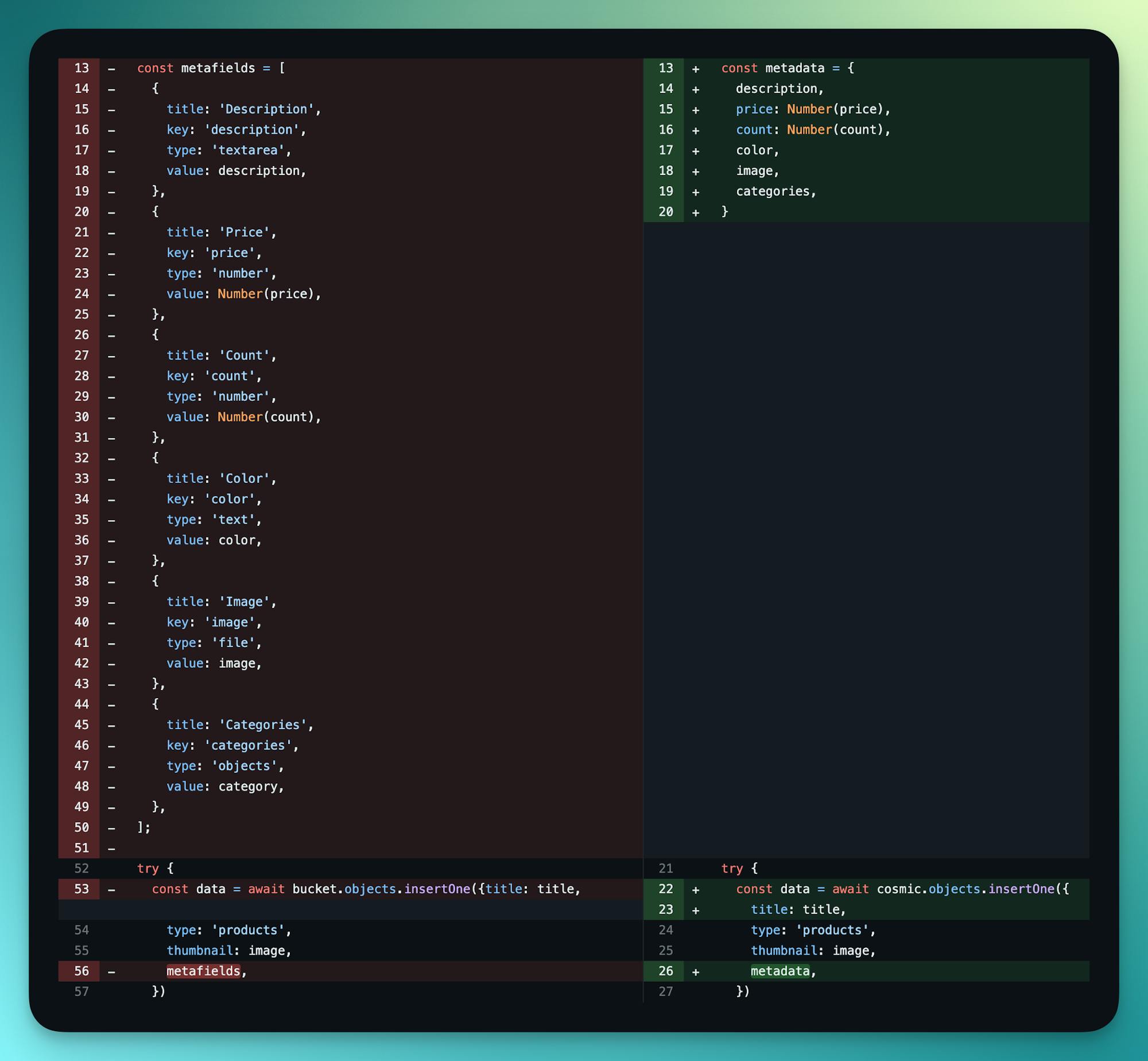Click left gutter line number 51
The height and width of the screenshot is (1061, 1148).
82,848
